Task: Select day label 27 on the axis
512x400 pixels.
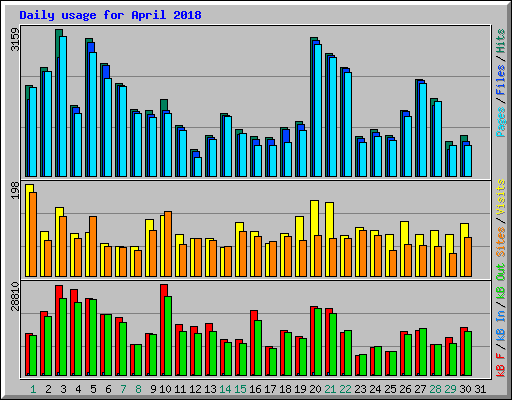Action: tap(420, 389)
